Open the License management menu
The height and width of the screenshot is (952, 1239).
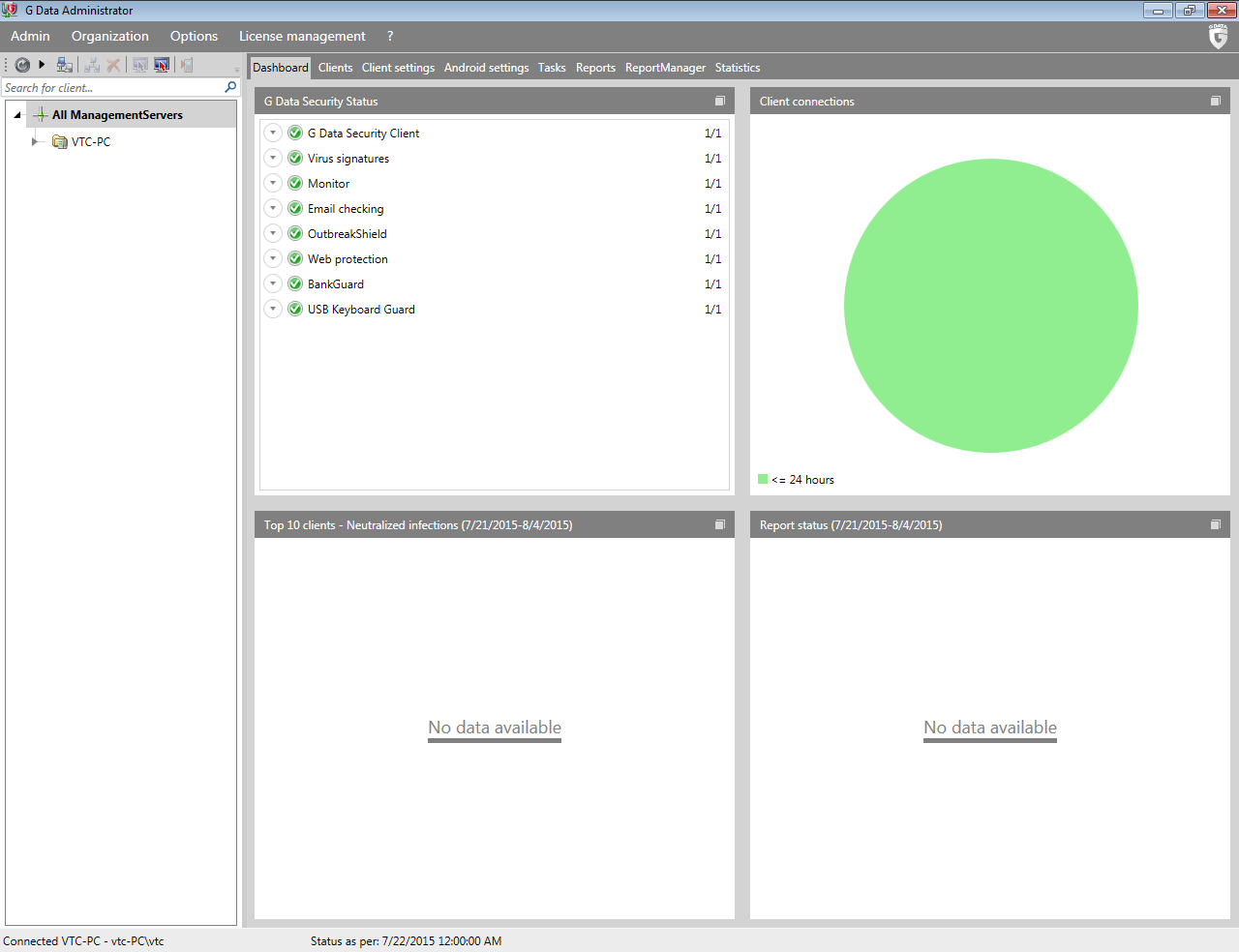(x=302, y=36)
